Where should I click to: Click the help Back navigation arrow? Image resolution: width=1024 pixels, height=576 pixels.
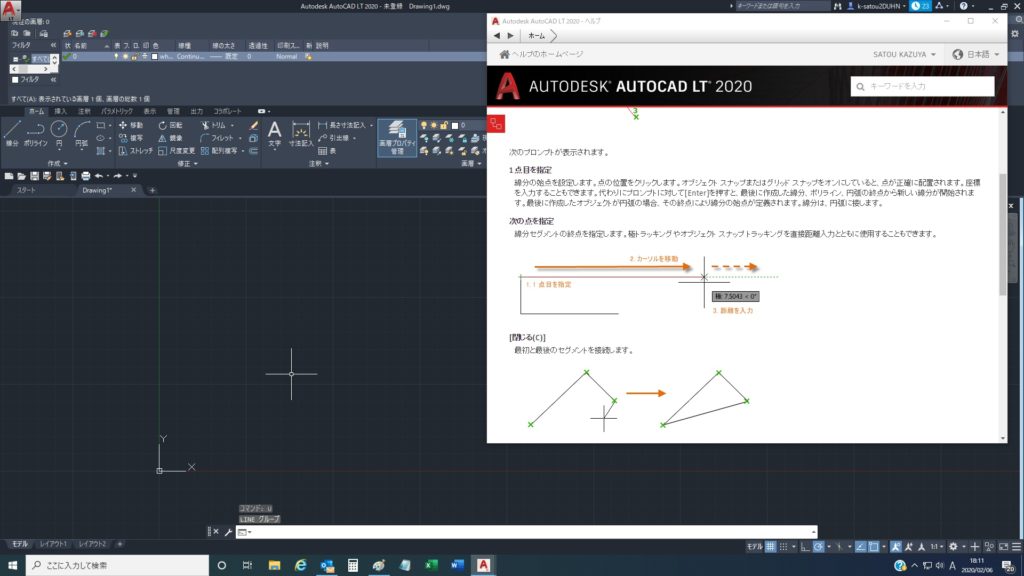tap(497, 36)
